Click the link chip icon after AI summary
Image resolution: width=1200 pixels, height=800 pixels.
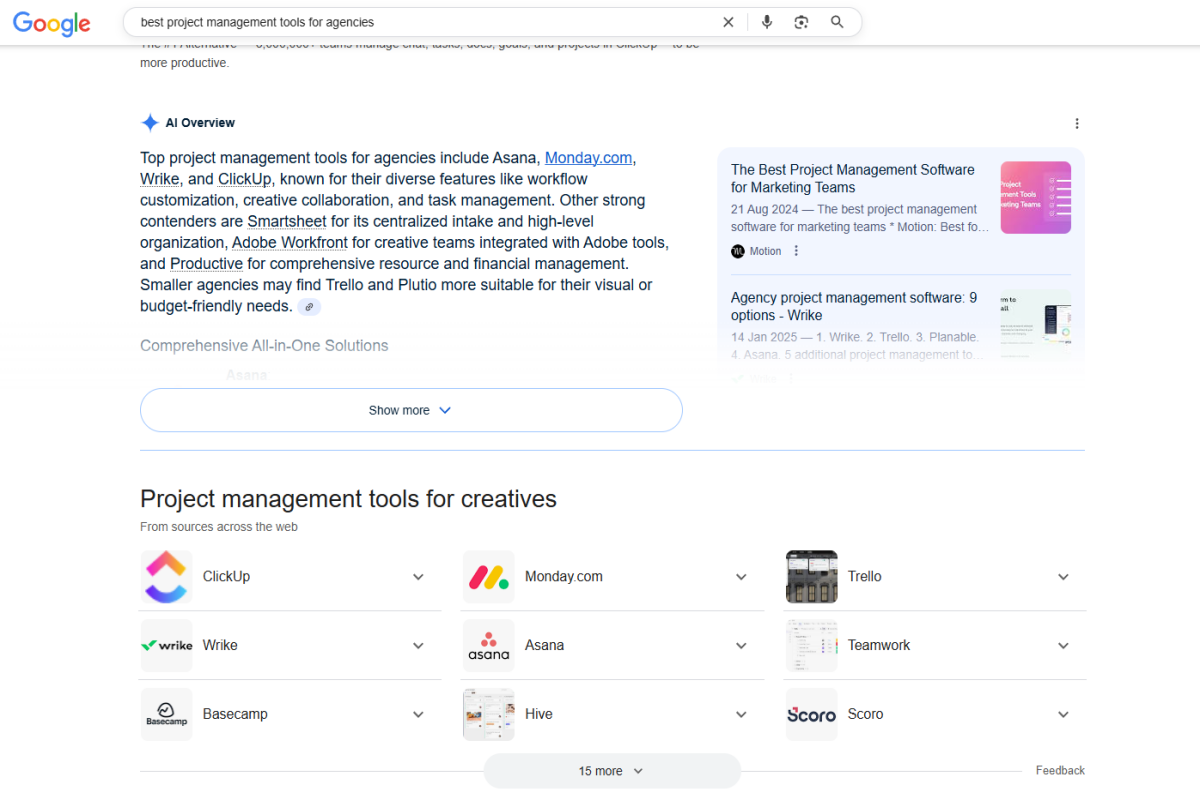[310, 307]
